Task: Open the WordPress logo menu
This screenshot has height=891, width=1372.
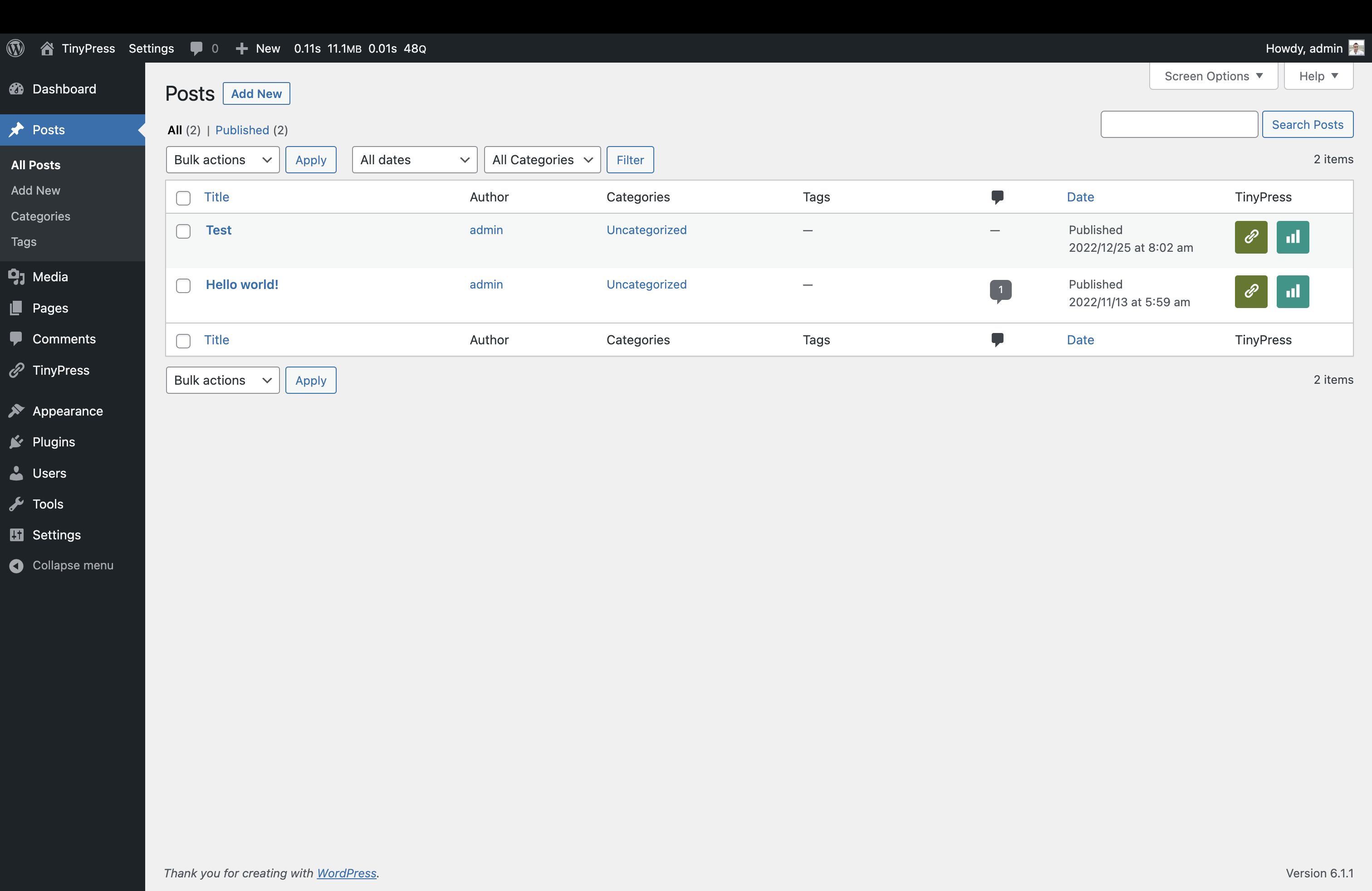Action: 15,49
